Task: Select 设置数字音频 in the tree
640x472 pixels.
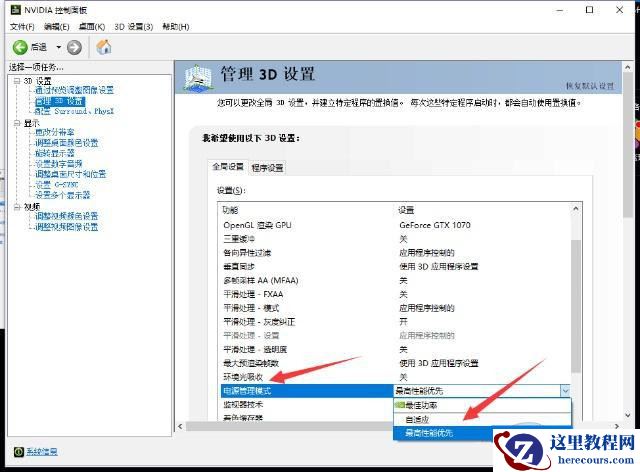Action: pos(59,164)
